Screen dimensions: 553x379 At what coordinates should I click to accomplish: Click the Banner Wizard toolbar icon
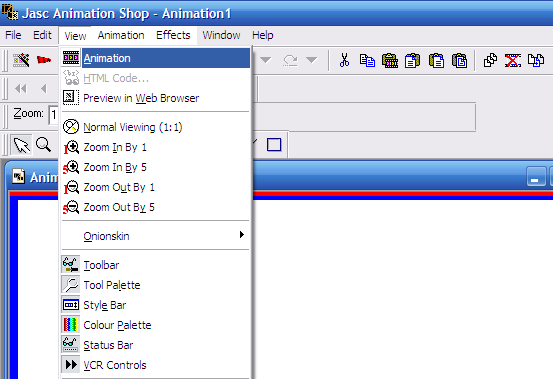[44, 60]
